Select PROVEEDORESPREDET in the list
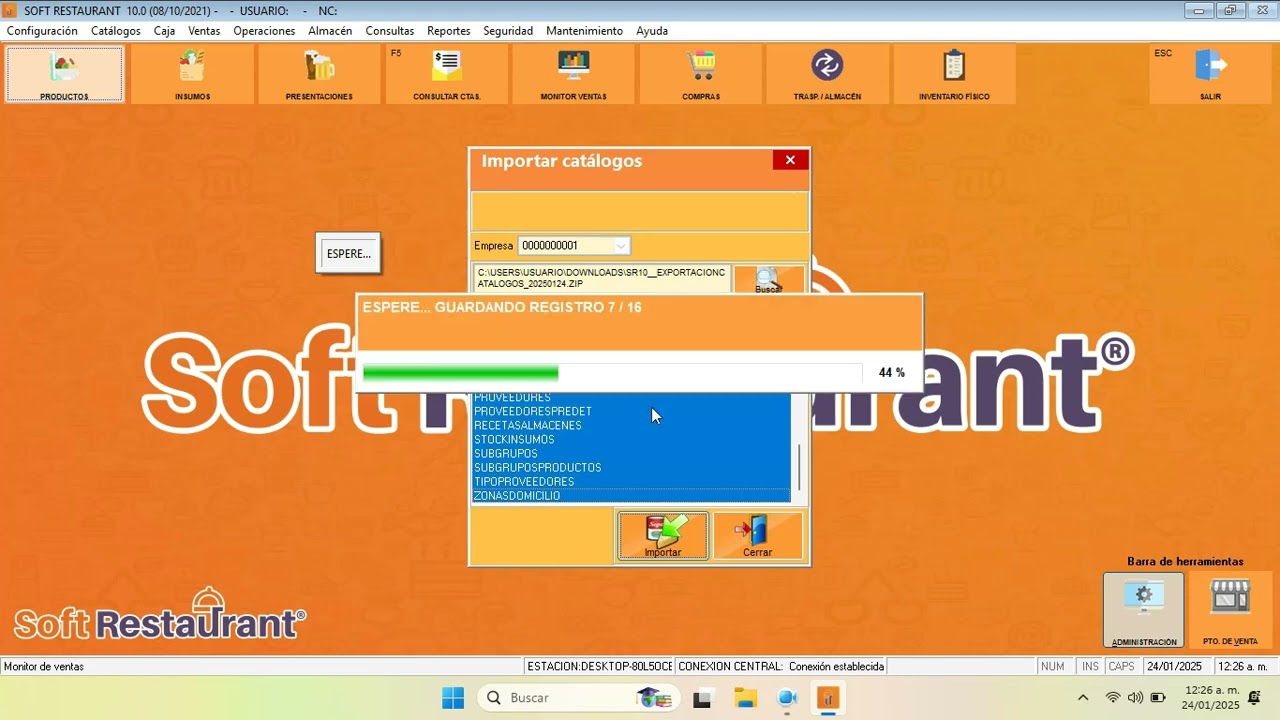Image resolution: width=1280 pixels, height=720 pixels. pos(632,411)
